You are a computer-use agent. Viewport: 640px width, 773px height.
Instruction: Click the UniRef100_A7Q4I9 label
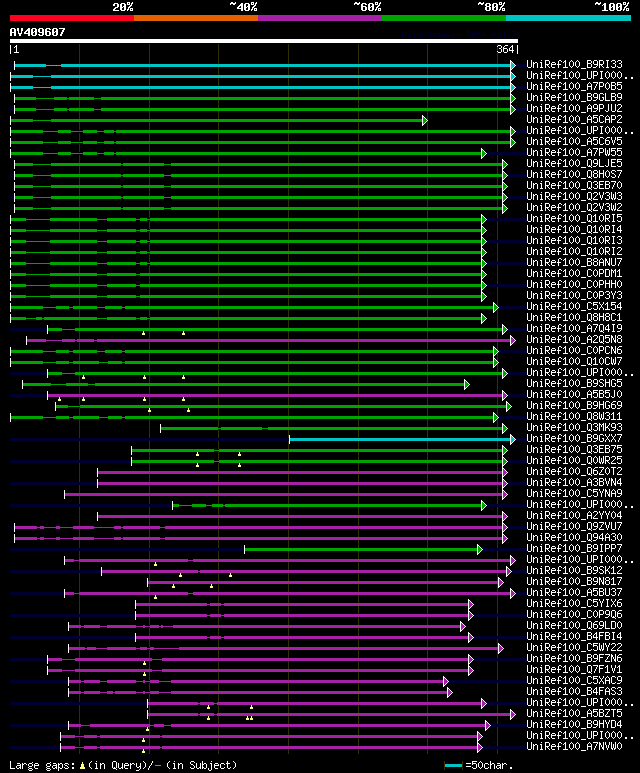coord(574,329)
